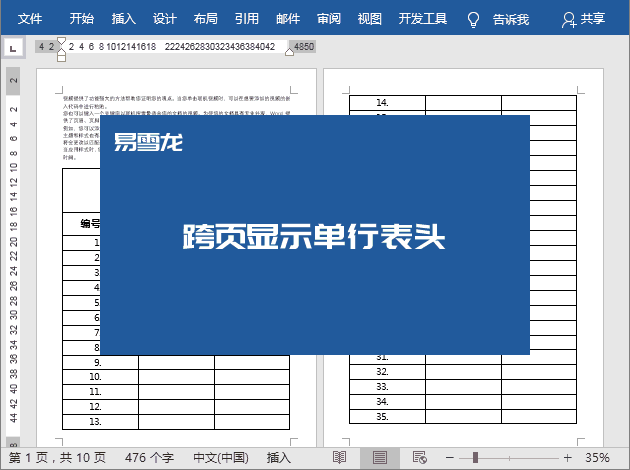
Task: Open the 35% zoom level dialog
Action: (x=597, y=457)
